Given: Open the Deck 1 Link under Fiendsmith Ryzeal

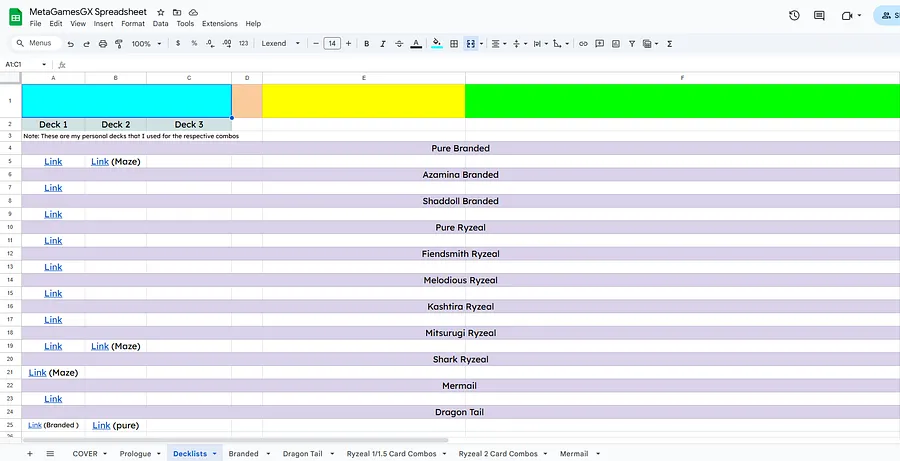Looking at the screenshot, I should (53, 267).
